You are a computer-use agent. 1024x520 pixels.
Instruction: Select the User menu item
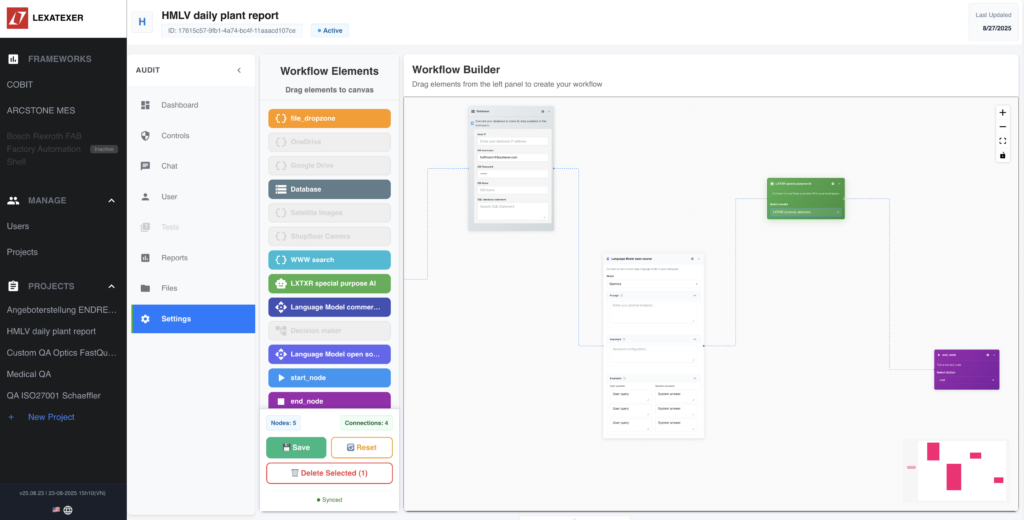[x=169, y=197]
